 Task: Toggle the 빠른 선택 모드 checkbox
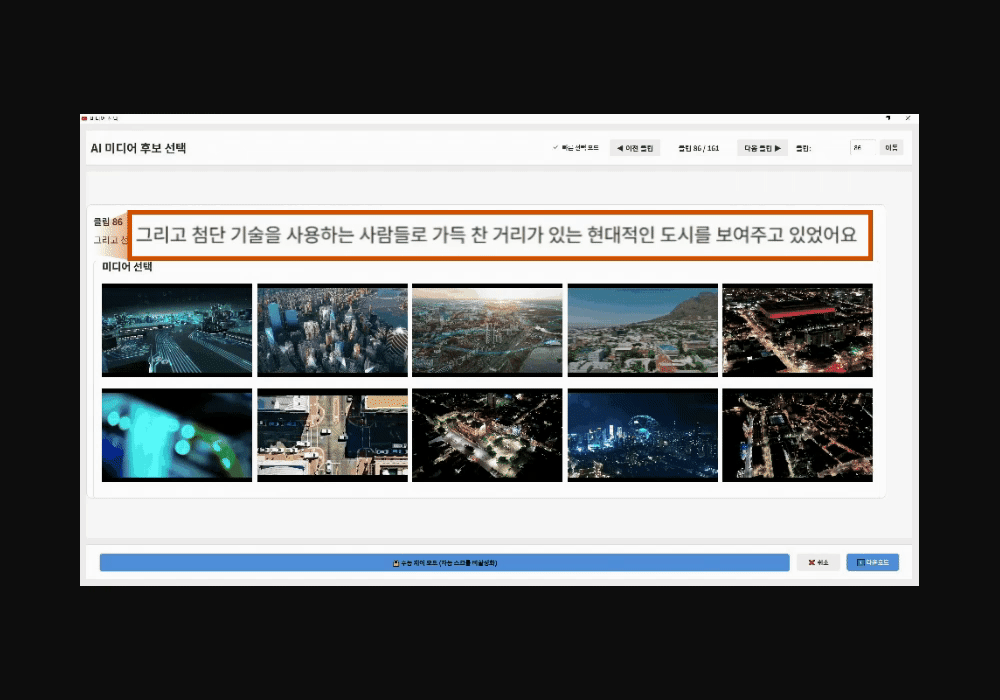point(554,147)
